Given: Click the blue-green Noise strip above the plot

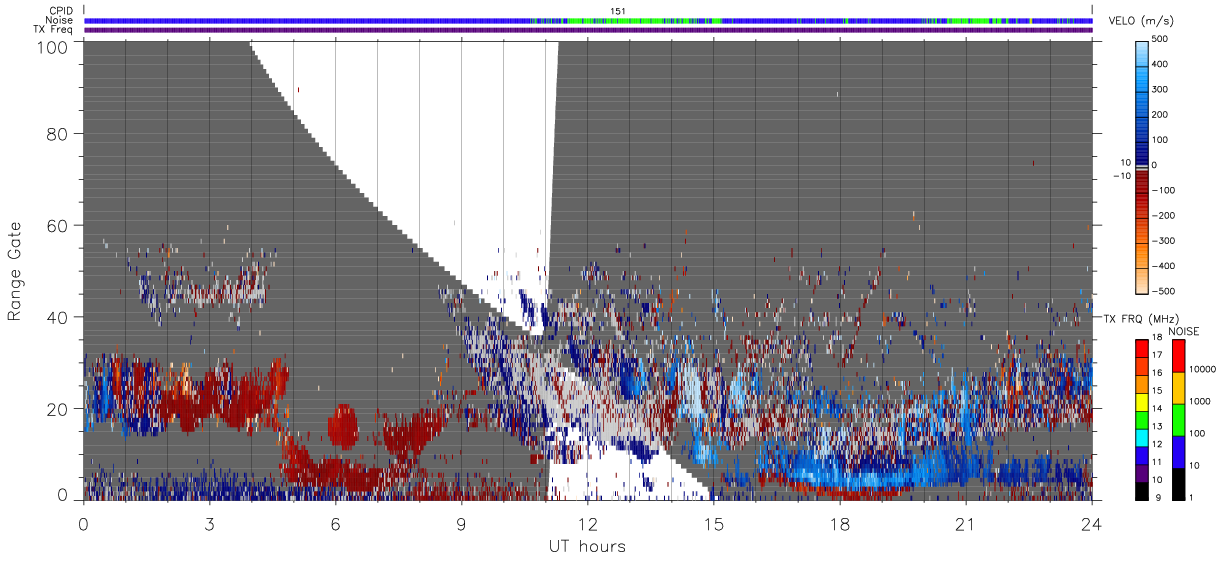Looking at the screenshot, I should coord(588,20).
